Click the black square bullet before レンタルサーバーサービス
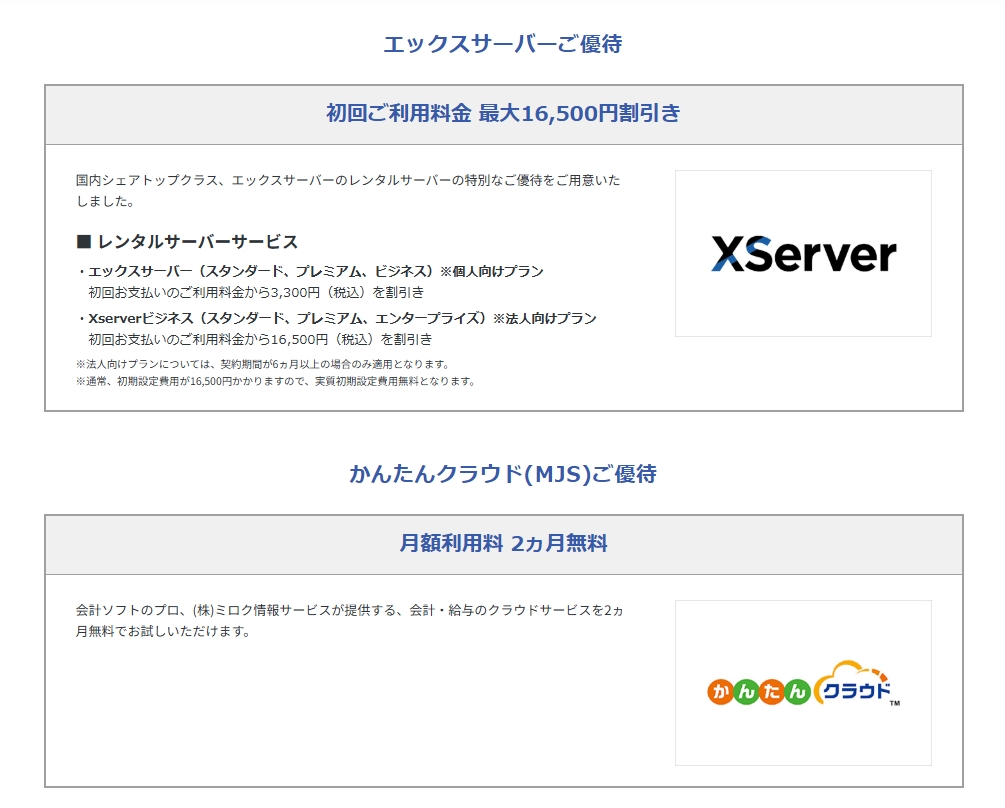The image size is (1005, 808). (84, 242)
